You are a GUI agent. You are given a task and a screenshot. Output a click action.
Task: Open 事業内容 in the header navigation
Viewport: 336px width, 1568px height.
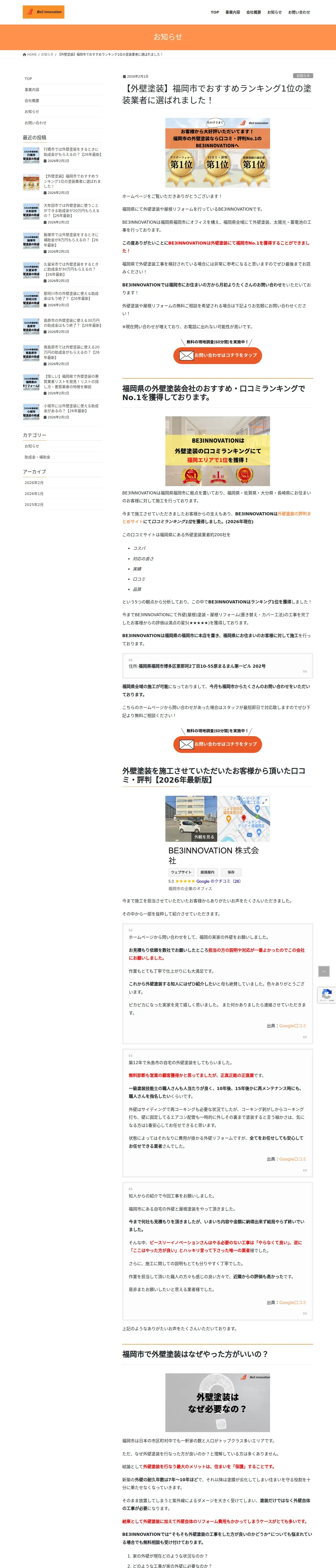[232, 12]
